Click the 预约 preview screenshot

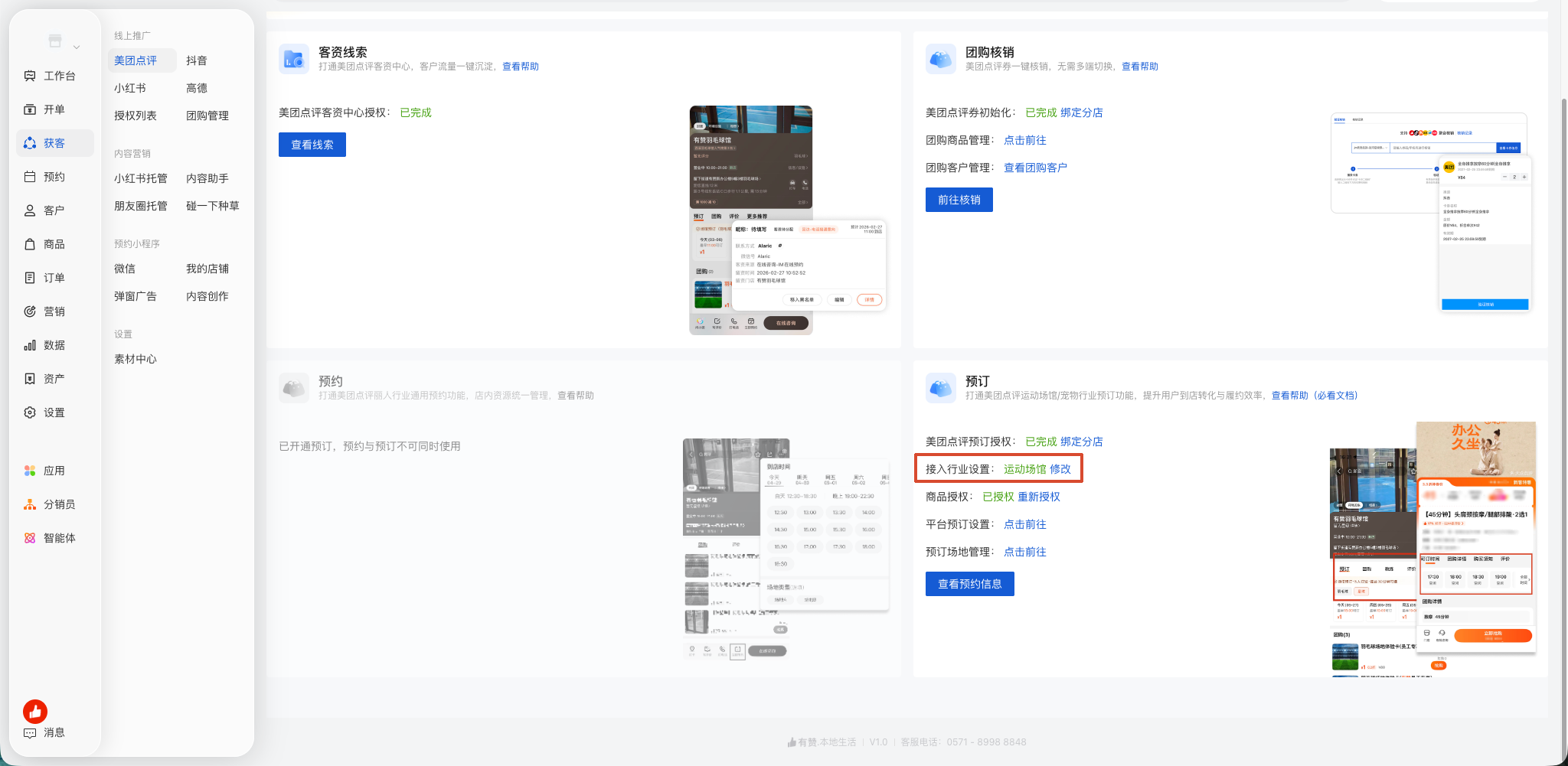click(x=786, y=549)
